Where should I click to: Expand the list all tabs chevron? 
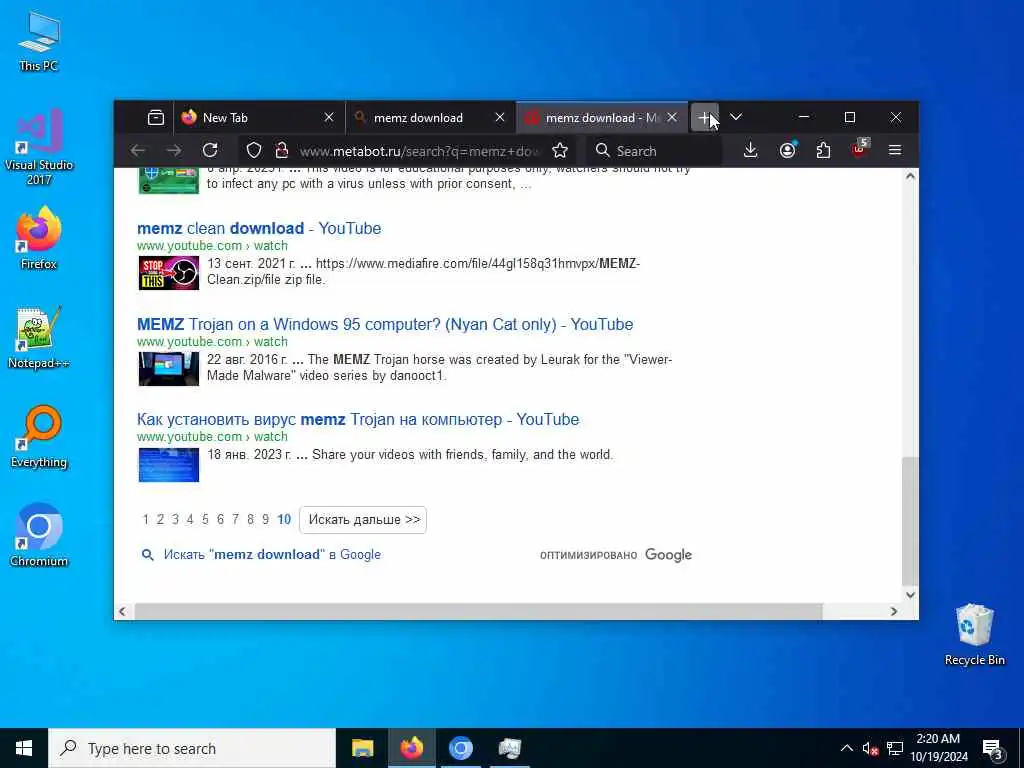(736, 117)
